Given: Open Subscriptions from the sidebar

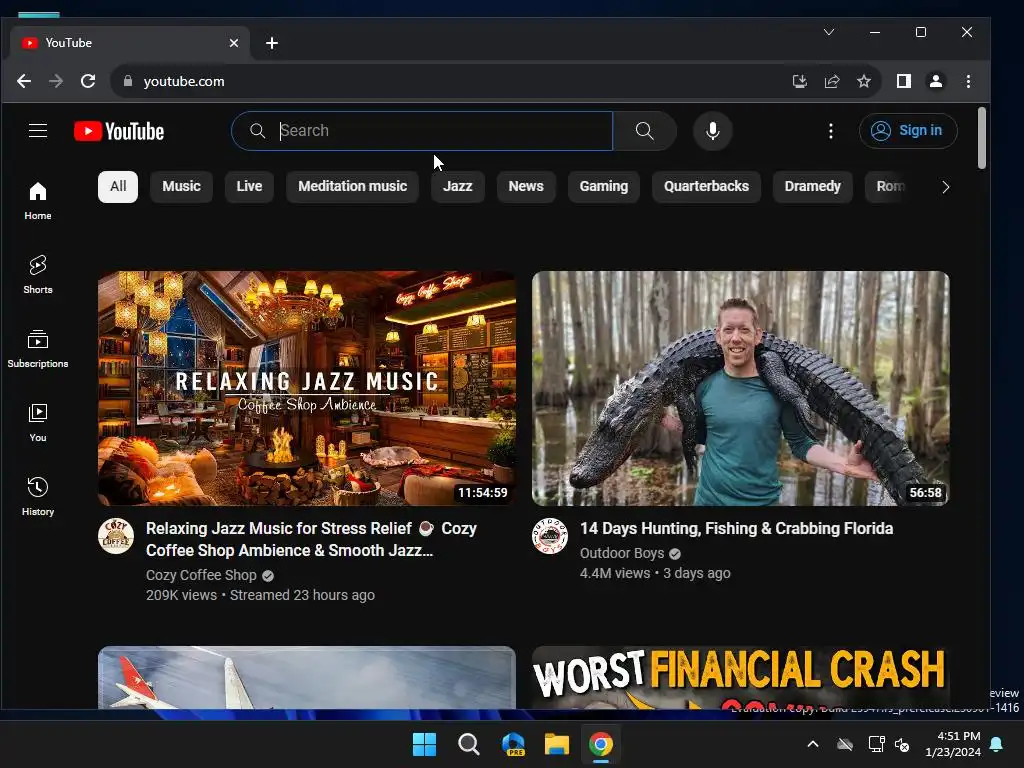Looking at the screenshot, I should click(x=38, y=349).
